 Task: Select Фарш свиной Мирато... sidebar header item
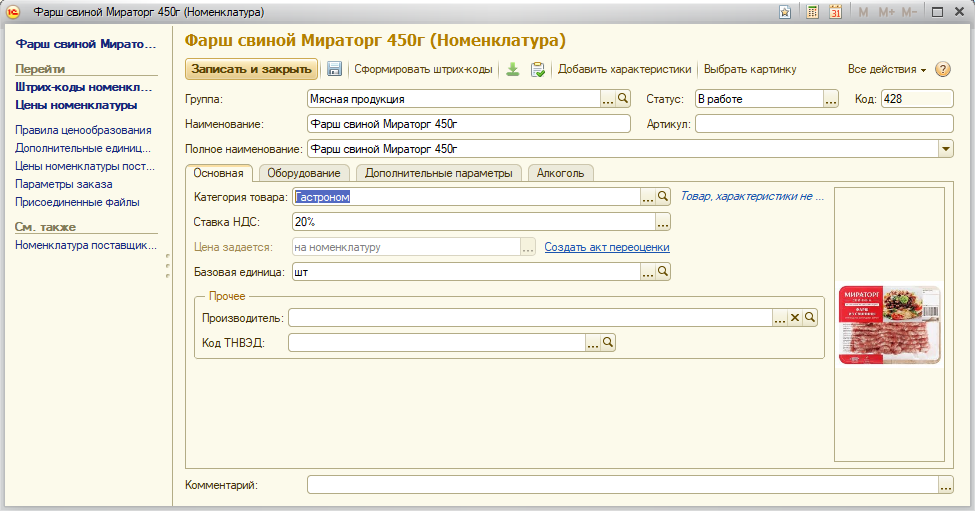(86, 44)
